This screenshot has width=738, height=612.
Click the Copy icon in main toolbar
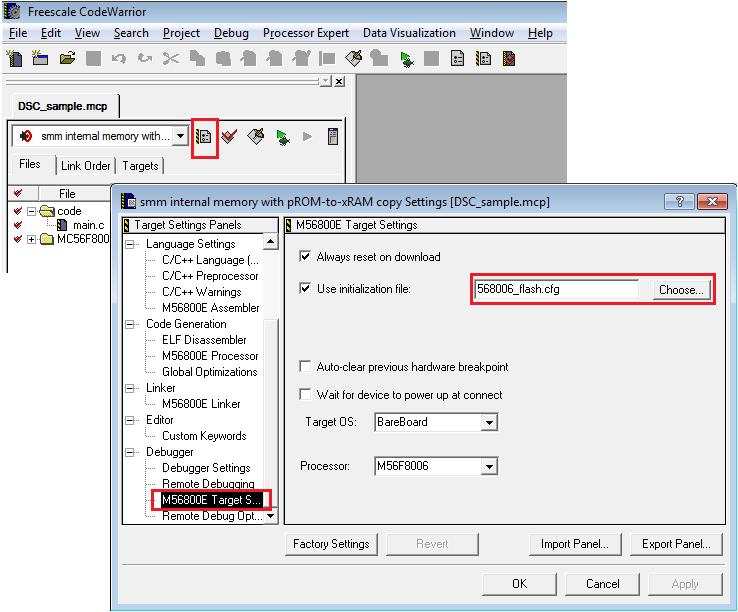[x=197, y=59]
